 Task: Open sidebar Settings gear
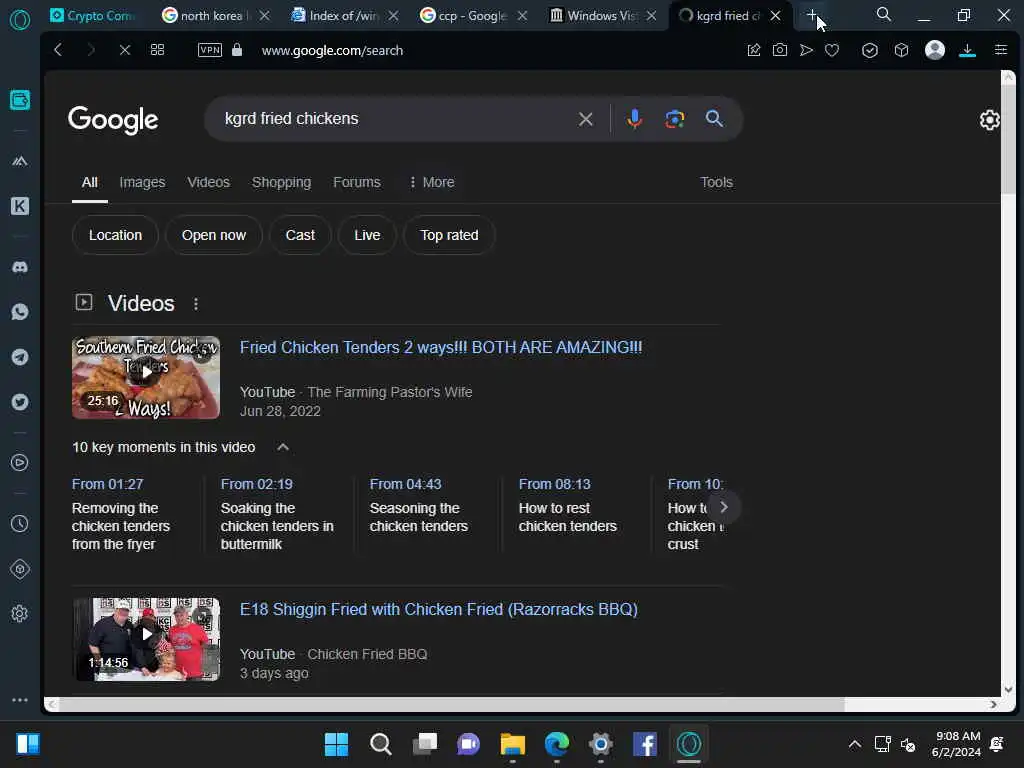point(20,613)
